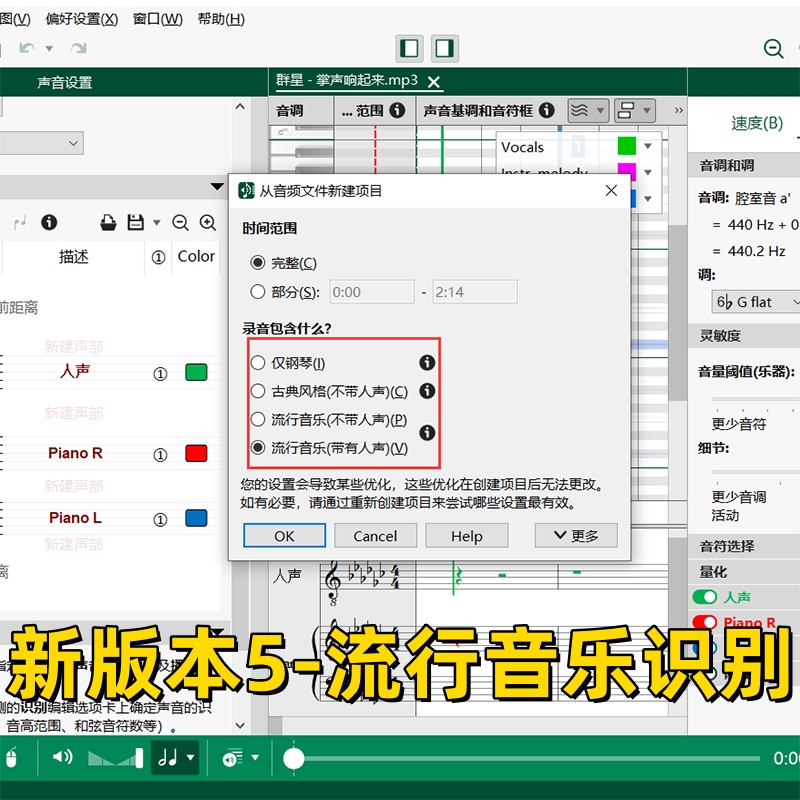Image resolution: width=800 pixels, height=800 pixels.
Task: Open the save button's dropdown arrow
Action: point(157,222)
